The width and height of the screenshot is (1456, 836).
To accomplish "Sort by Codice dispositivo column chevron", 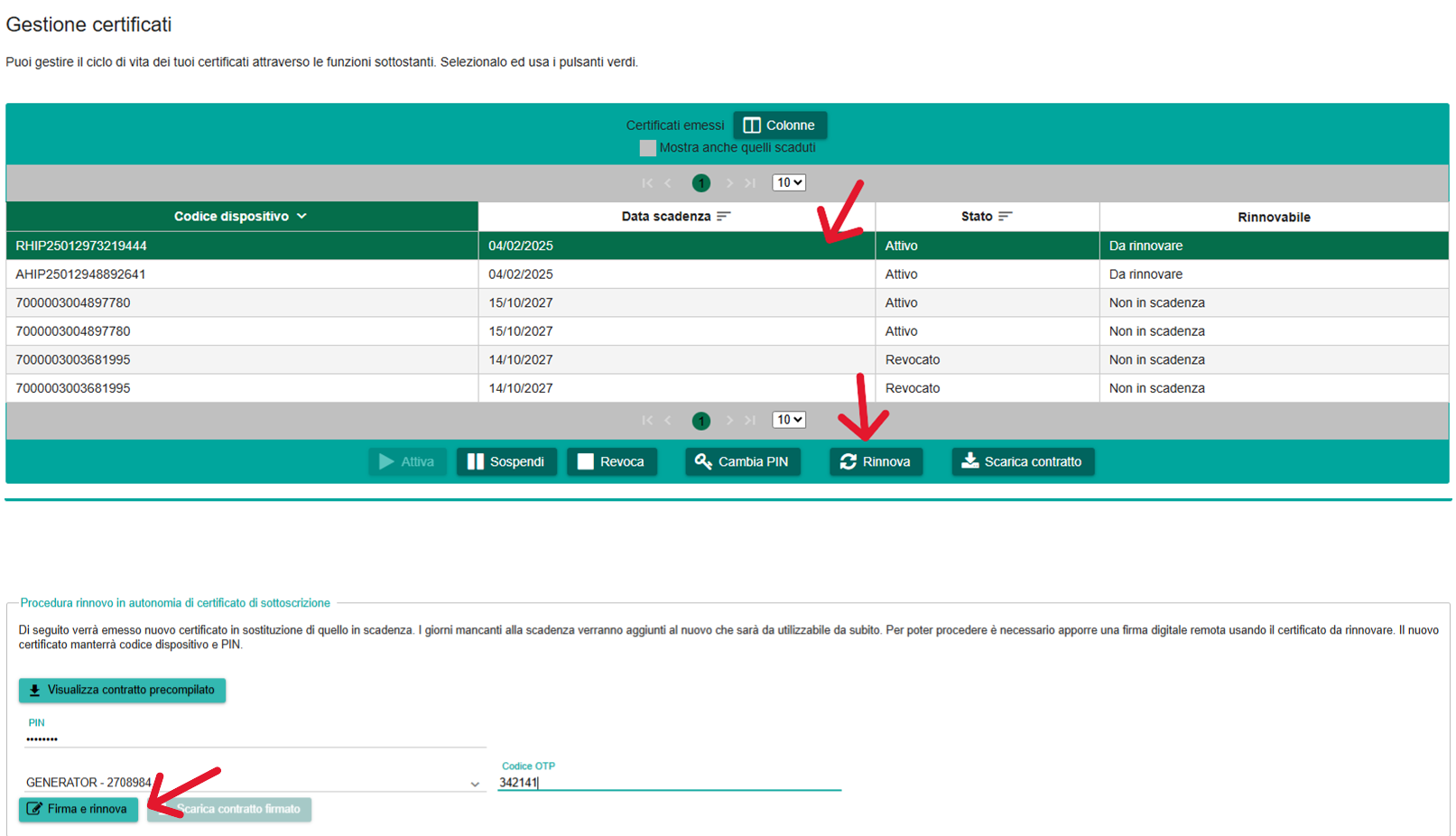I will pyautogui.click(x=301, y=217).
